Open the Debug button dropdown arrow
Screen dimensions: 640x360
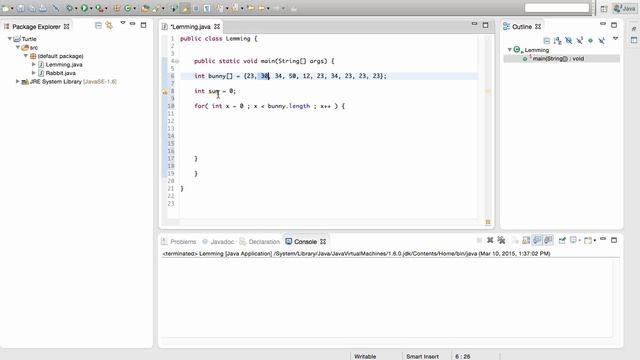(x=76, y=9)
